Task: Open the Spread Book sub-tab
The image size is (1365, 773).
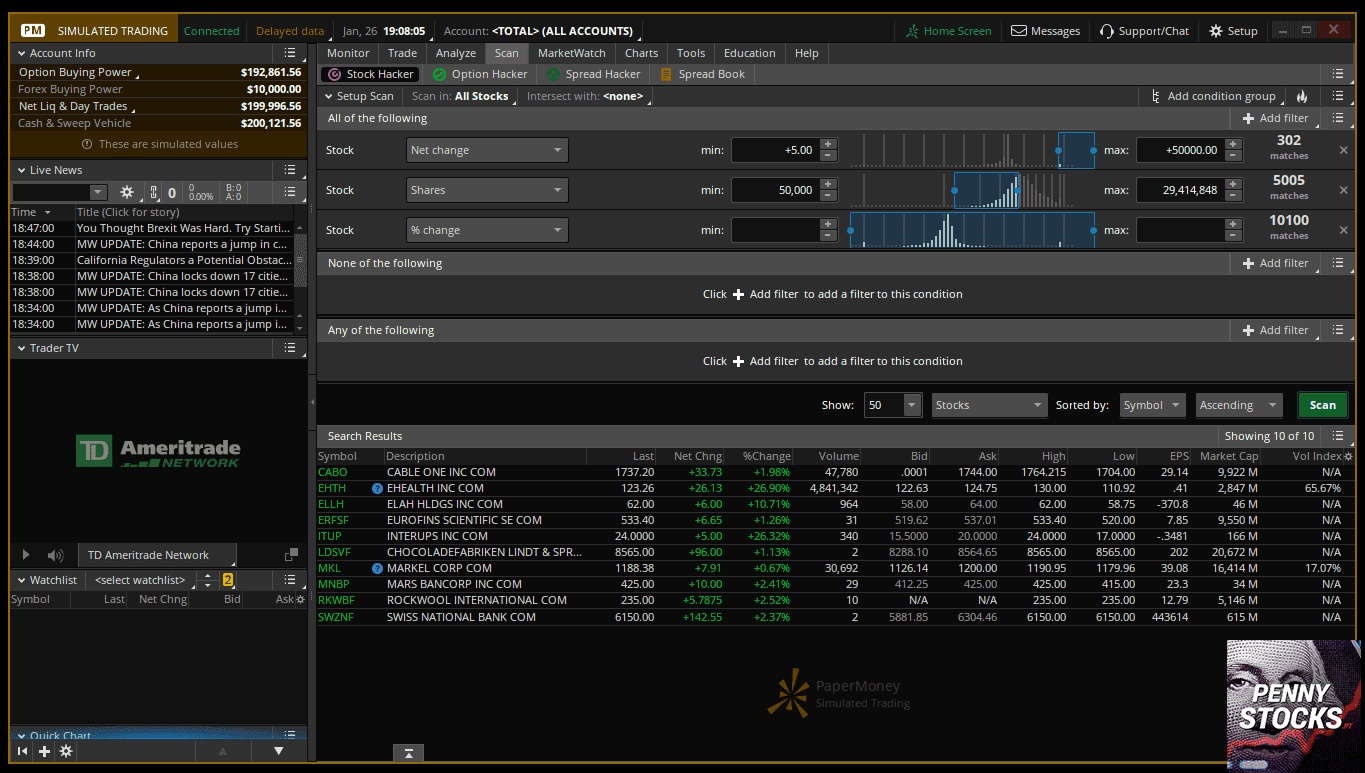Action: (703, 74)
